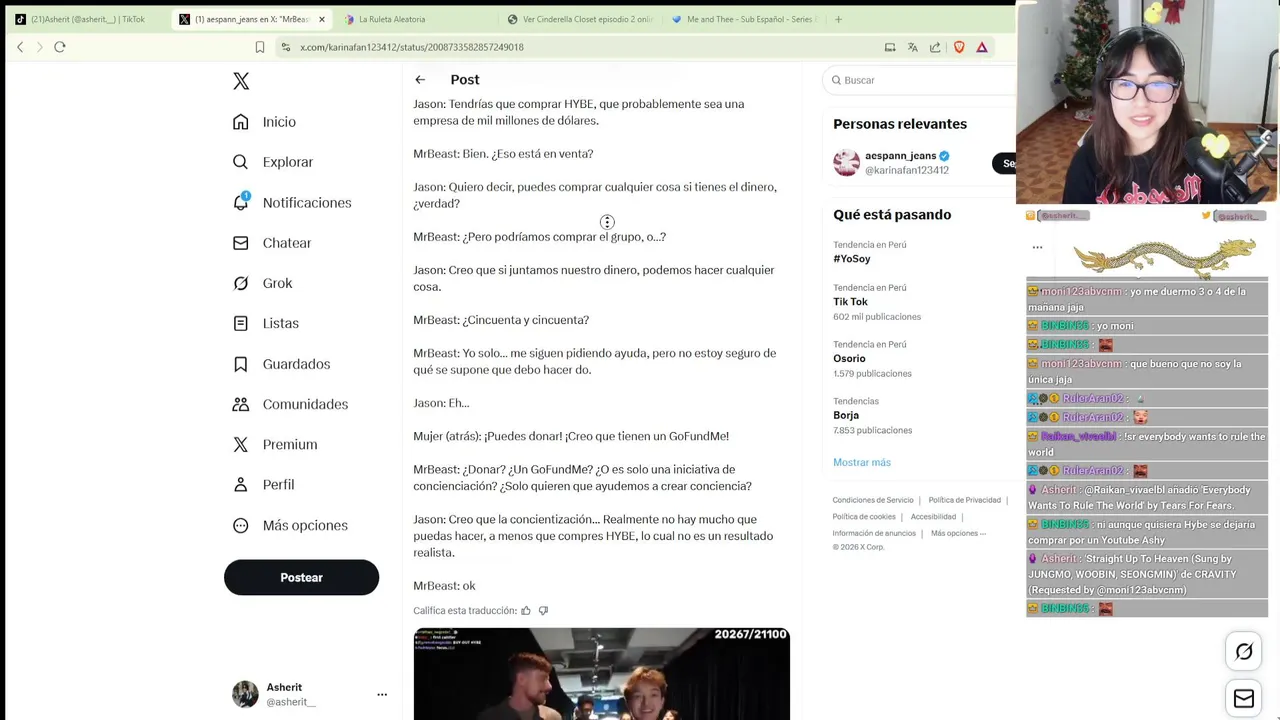The height and width of the screenshot is (720, 1280).
Task: Open Información de anuncios link
Action: [x=874, y=533]
